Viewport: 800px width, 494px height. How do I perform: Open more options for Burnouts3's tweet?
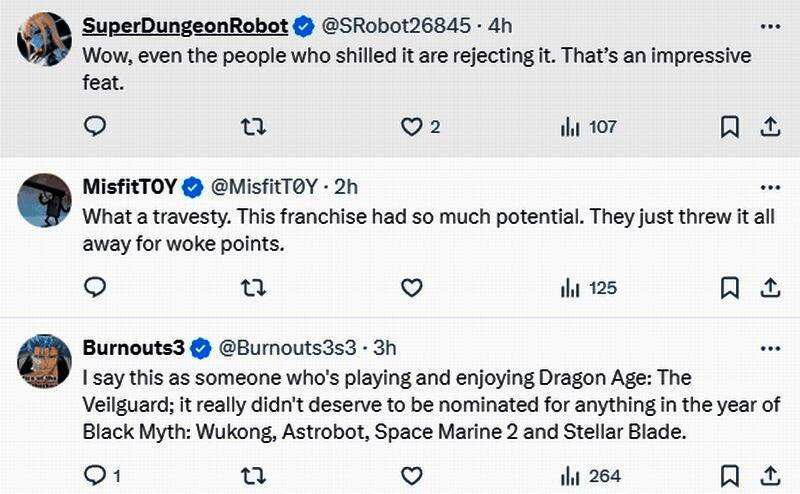(769, 348)
